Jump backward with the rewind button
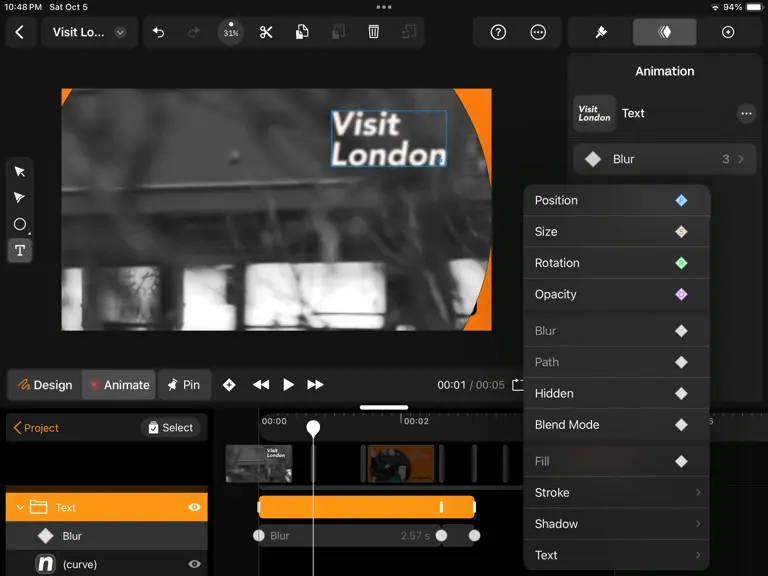This screenshot has width=768, height=576. click(x=261, y=385)
